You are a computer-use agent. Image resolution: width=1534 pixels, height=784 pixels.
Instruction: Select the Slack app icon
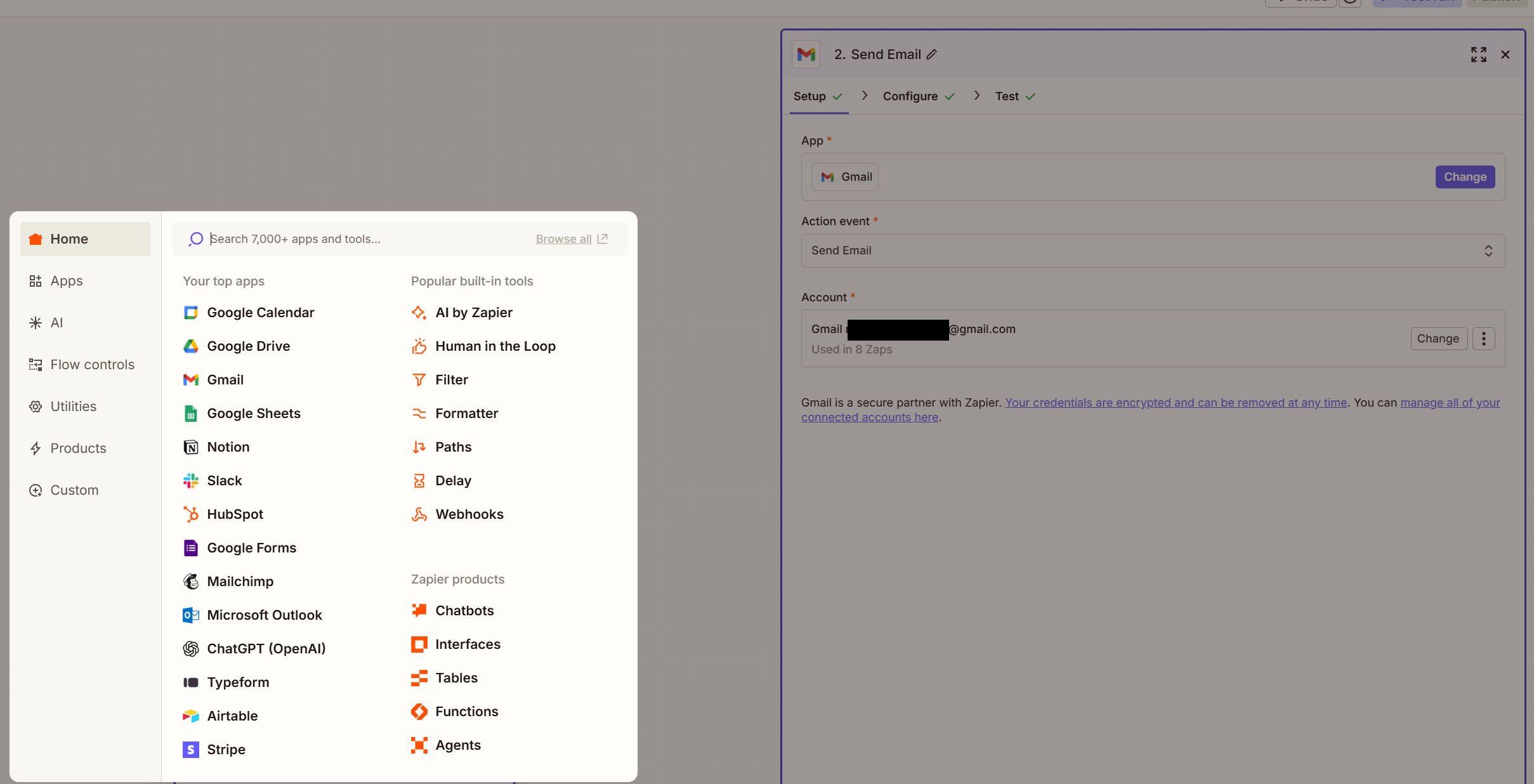(190, 480)
